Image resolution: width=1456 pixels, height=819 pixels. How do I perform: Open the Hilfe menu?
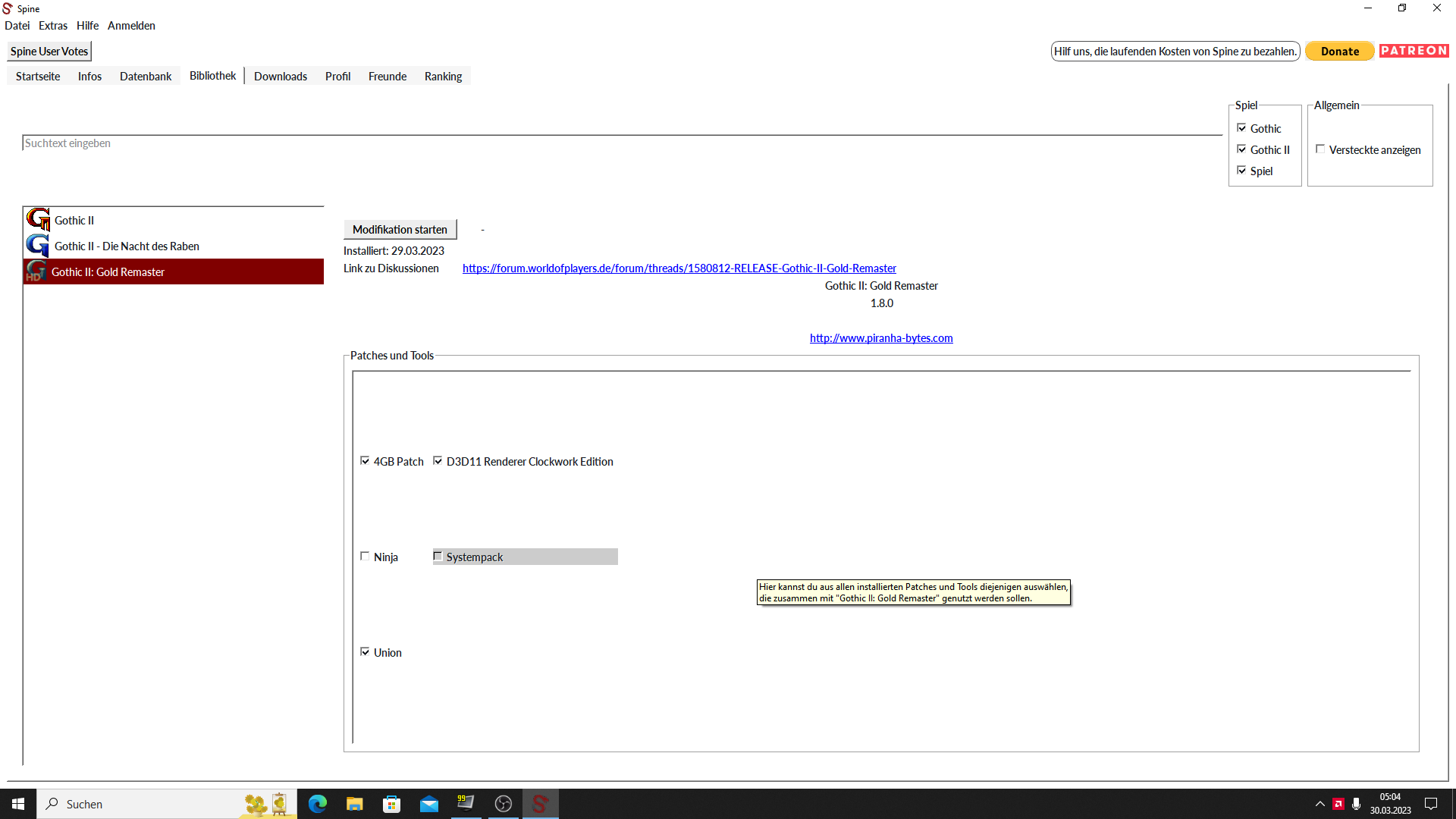click(x=87, y=25)
